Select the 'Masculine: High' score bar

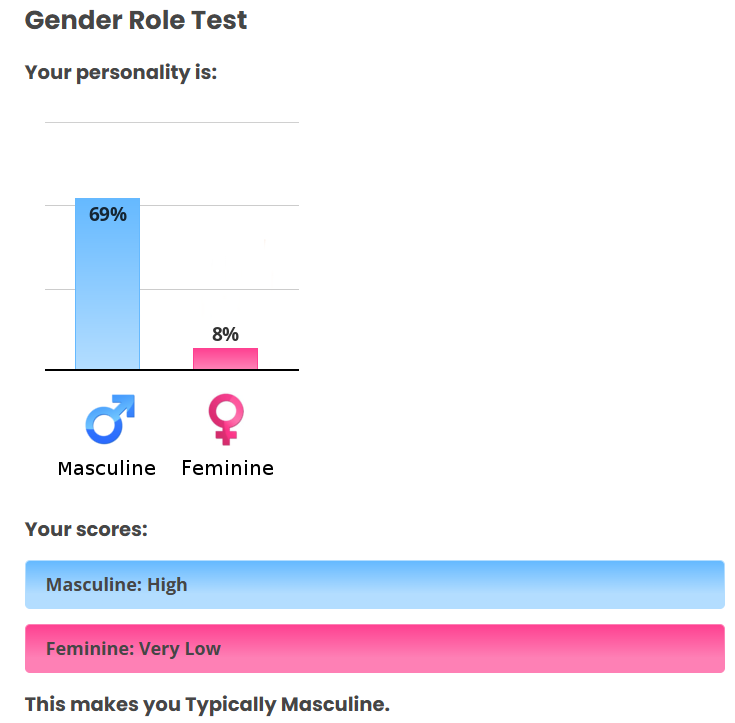pos(374,585)
